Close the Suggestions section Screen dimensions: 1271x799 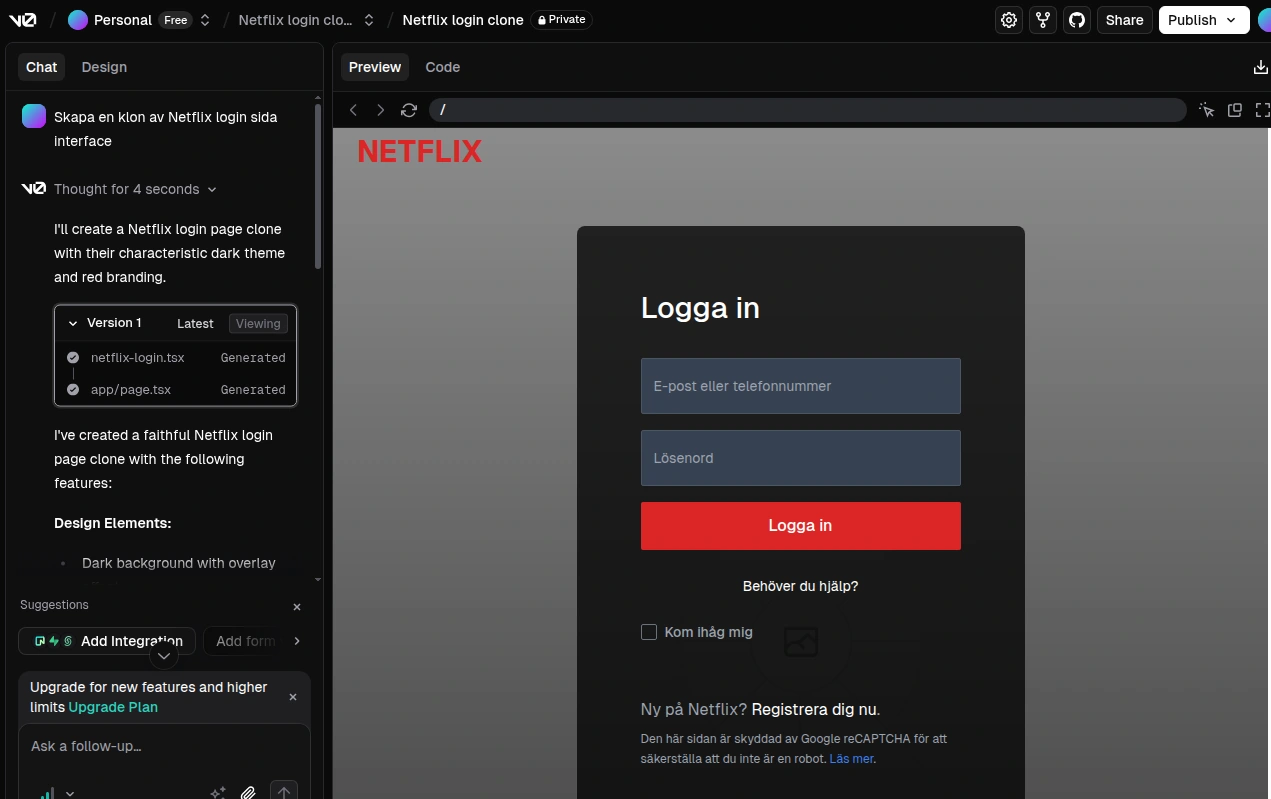(x=297, y=607)
